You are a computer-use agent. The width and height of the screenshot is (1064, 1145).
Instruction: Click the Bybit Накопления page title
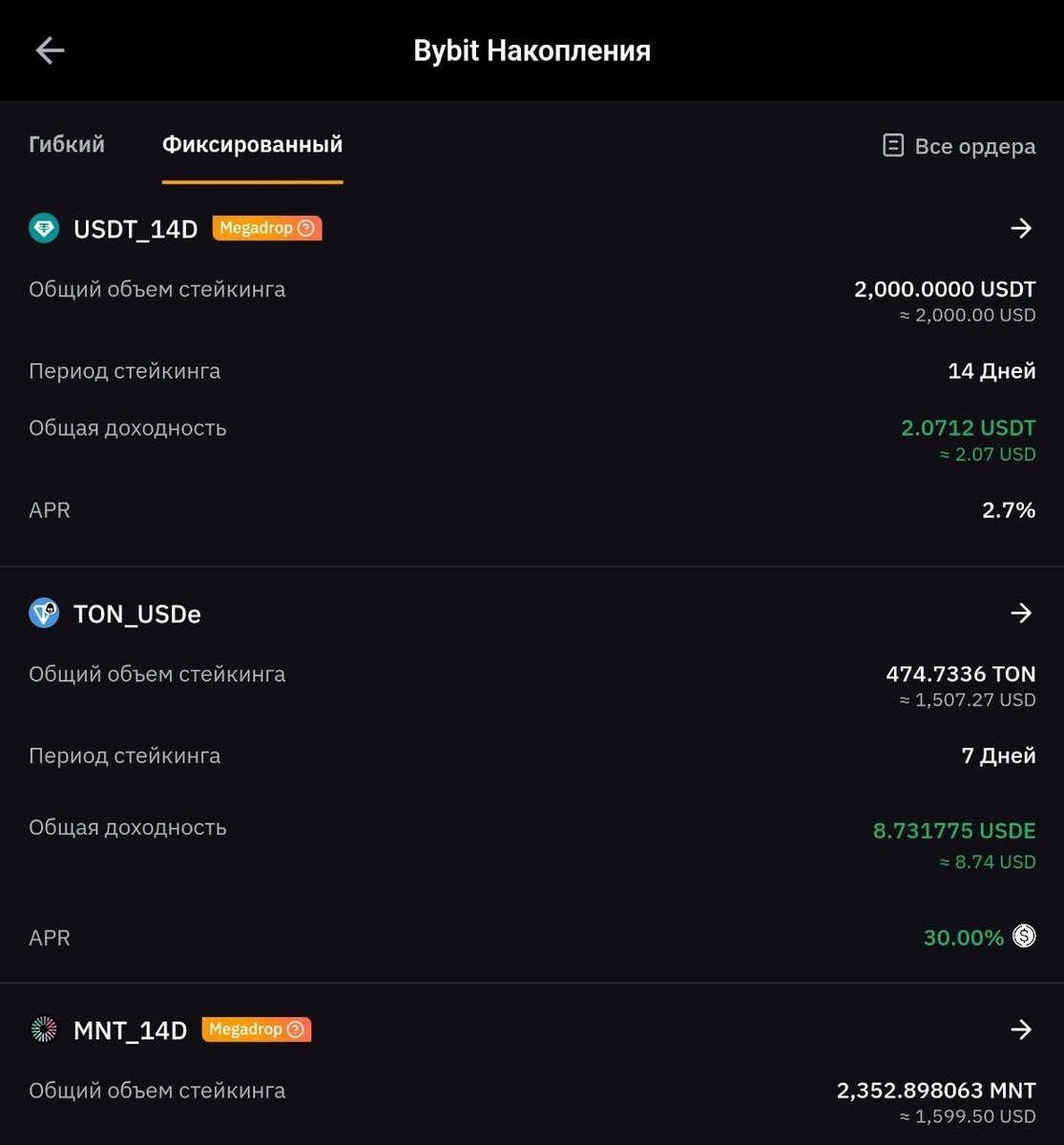532,51
